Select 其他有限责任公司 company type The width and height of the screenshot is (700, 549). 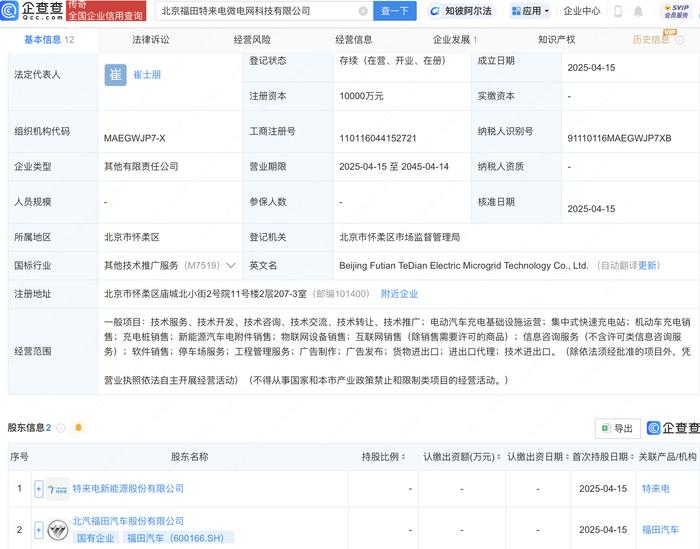tap(141, 166)
